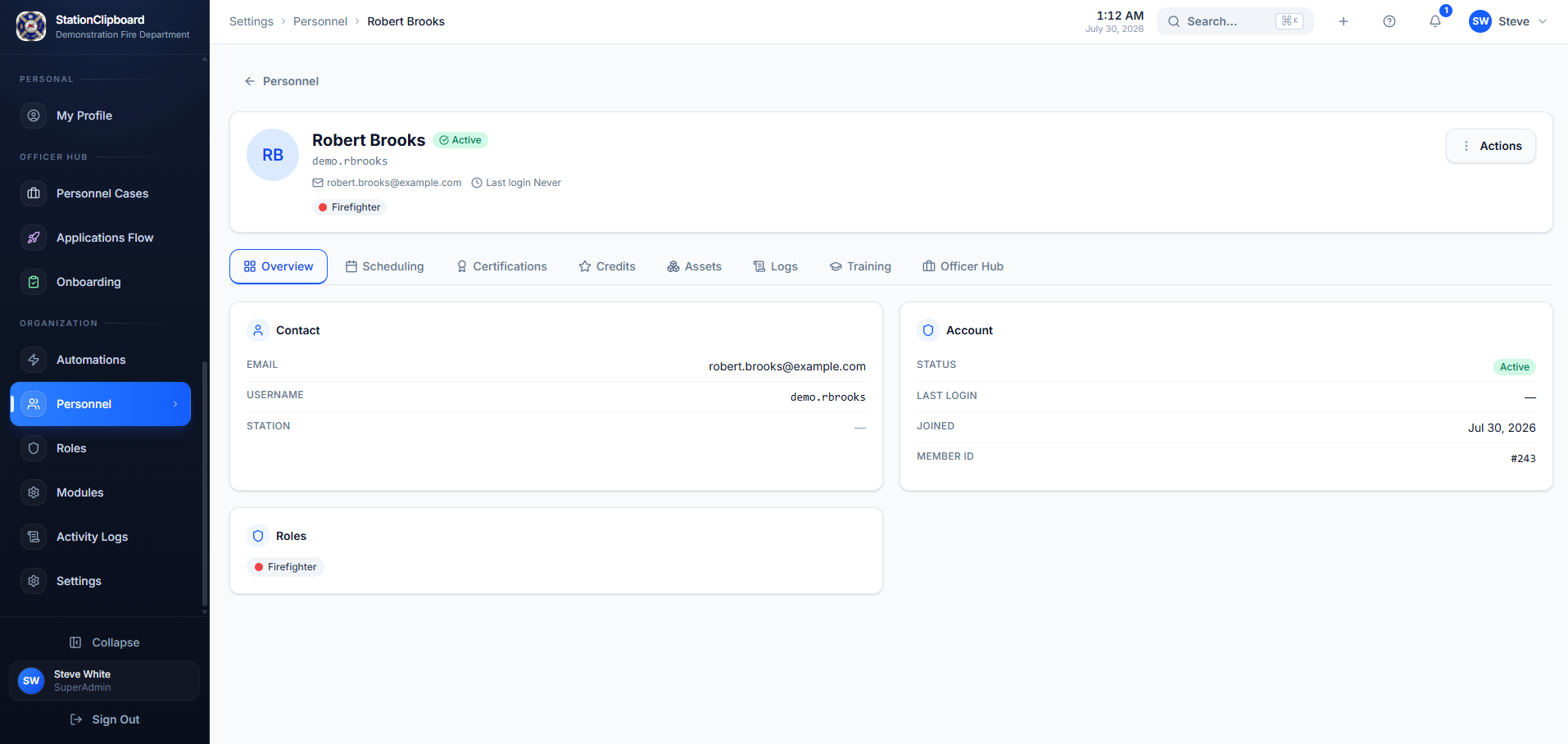Click the Roles card shield icon
The image size is (1568, 744).
(258, 536)
